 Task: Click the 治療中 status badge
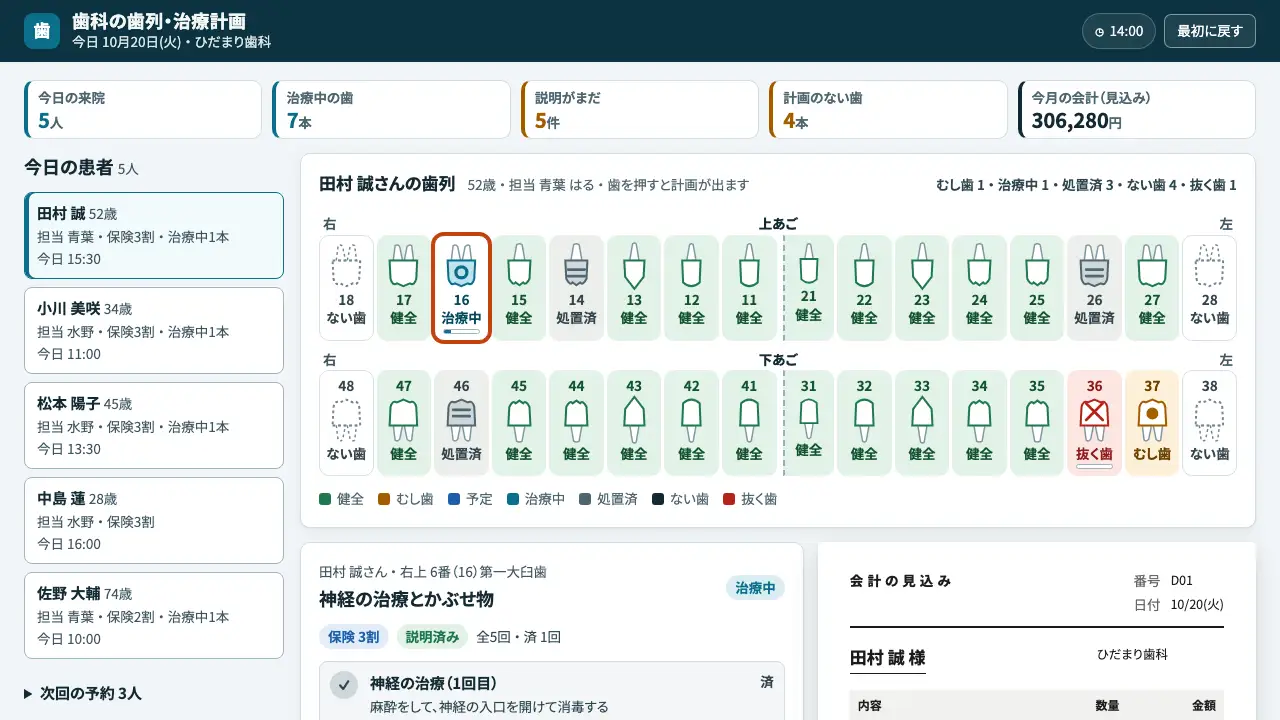click(x=755, y=588)
